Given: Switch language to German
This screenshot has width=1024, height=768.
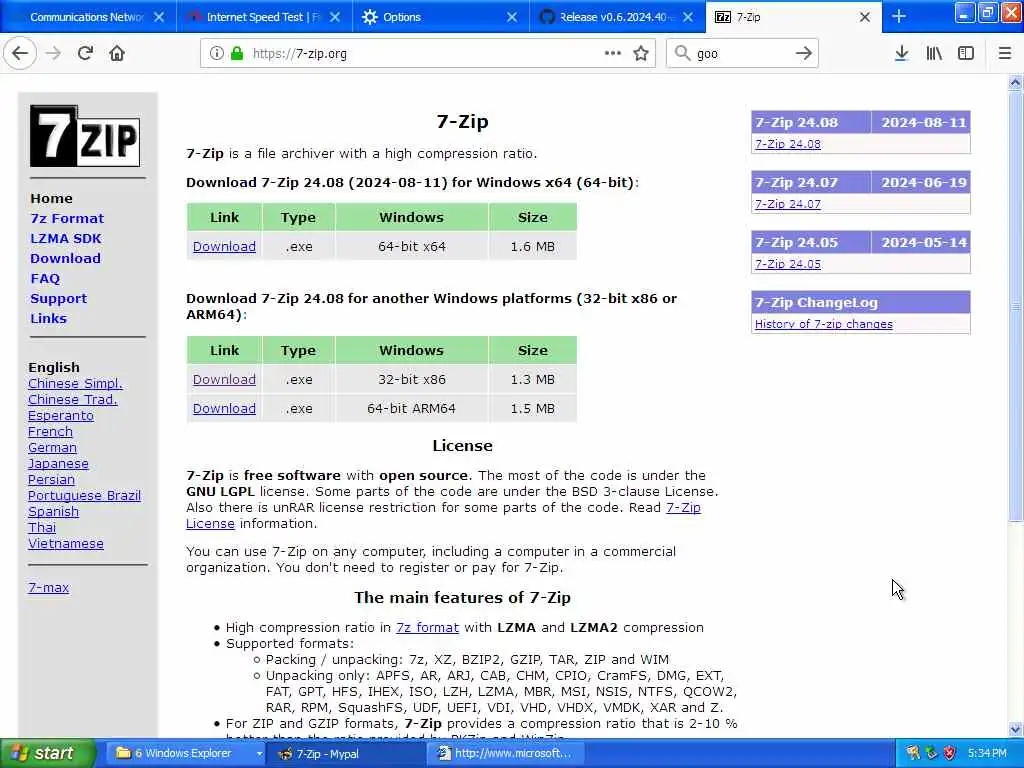Looking at the screenshot, I should (x=52, y=447).
